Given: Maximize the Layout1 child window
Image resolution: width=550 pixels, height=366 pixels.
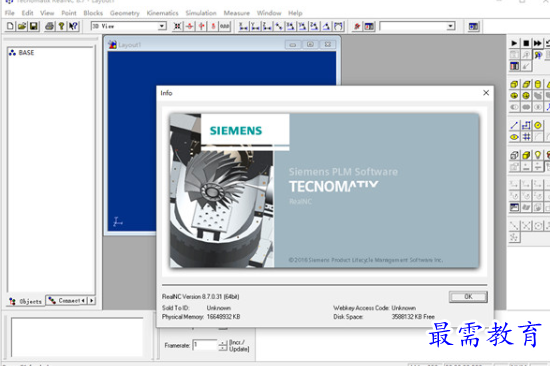Looking at the screenshot, I should pyautogui.click(x=310, y=45).
